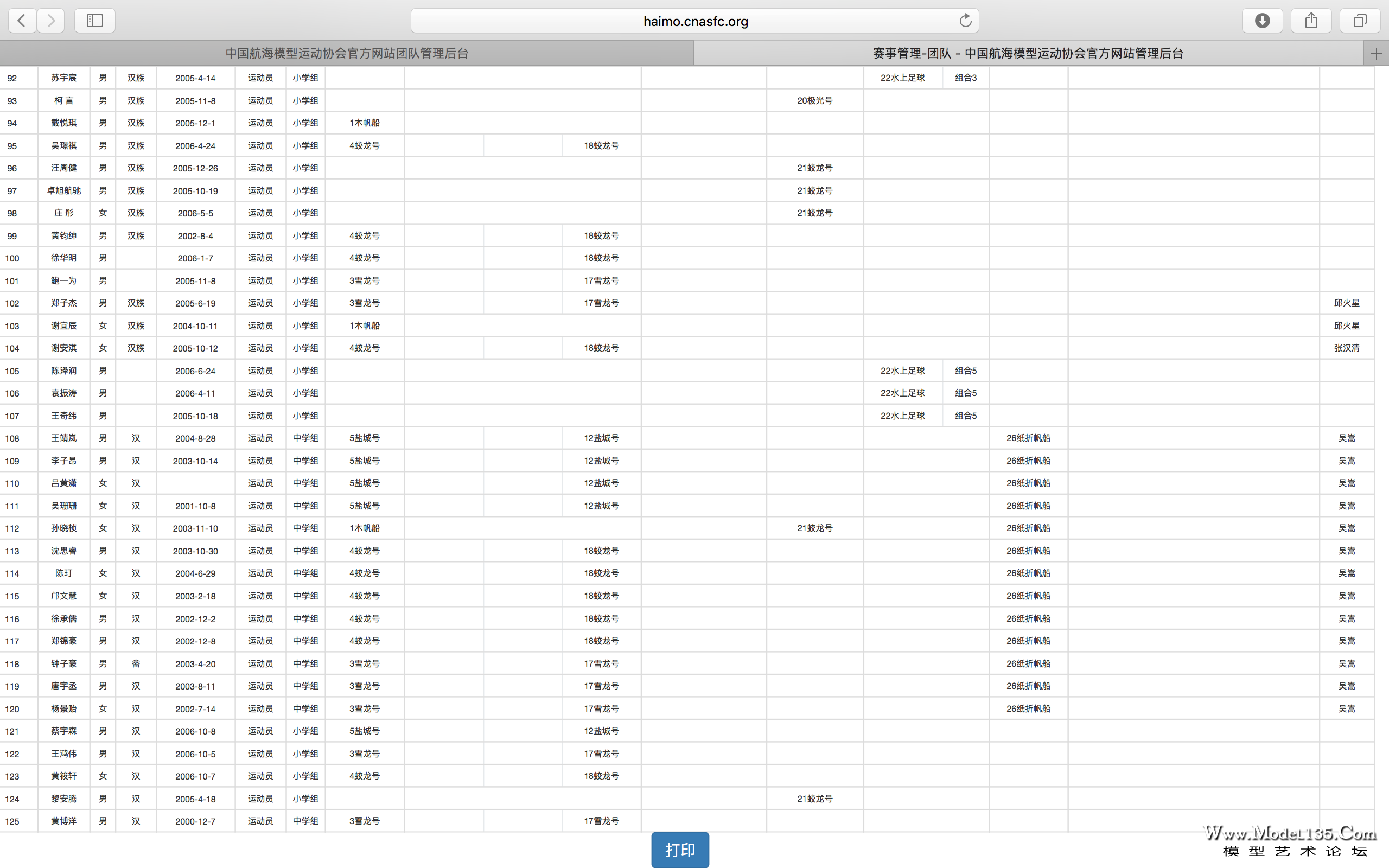Click 21蛟龙号 cell in row 124
Screen dimensions: 1389x868
point(814,799)
